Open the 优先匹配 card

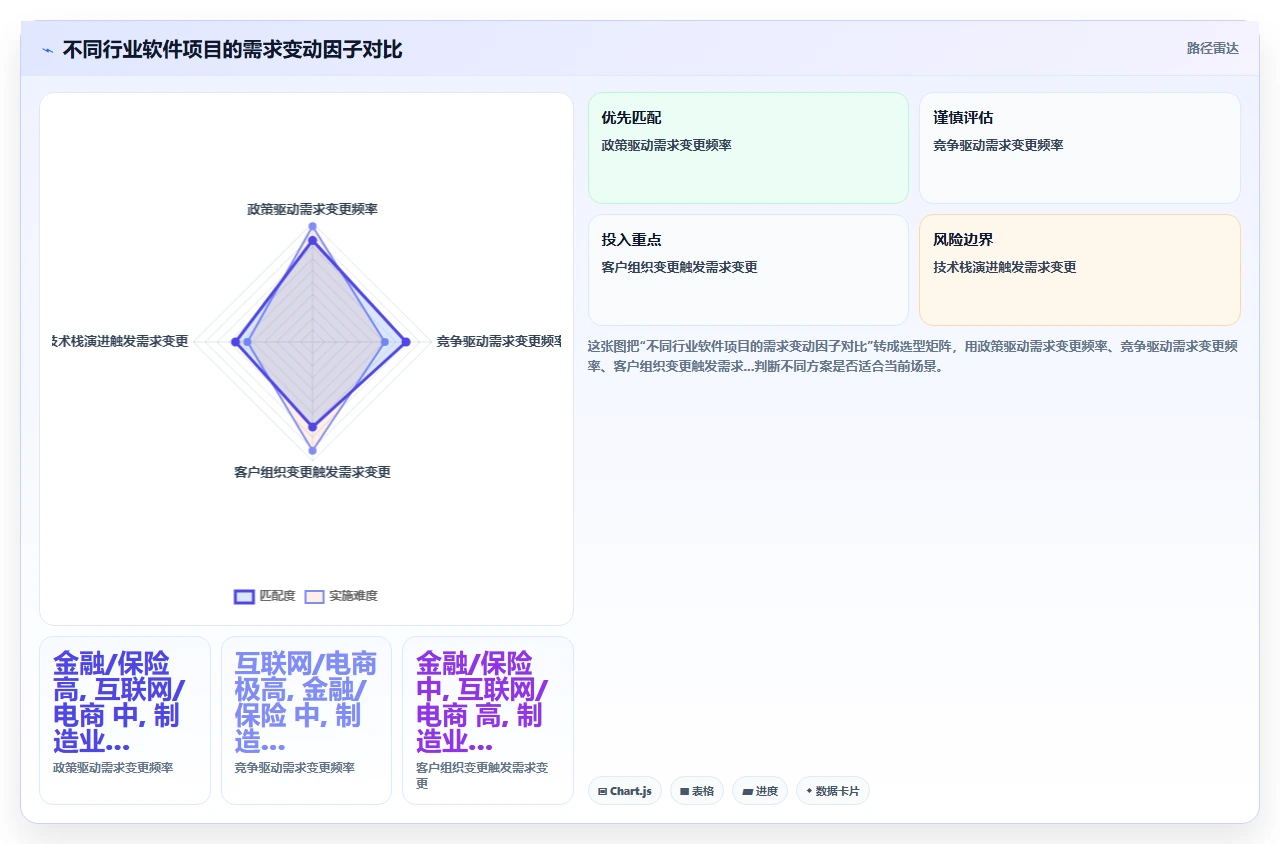(x=748, y=148)
